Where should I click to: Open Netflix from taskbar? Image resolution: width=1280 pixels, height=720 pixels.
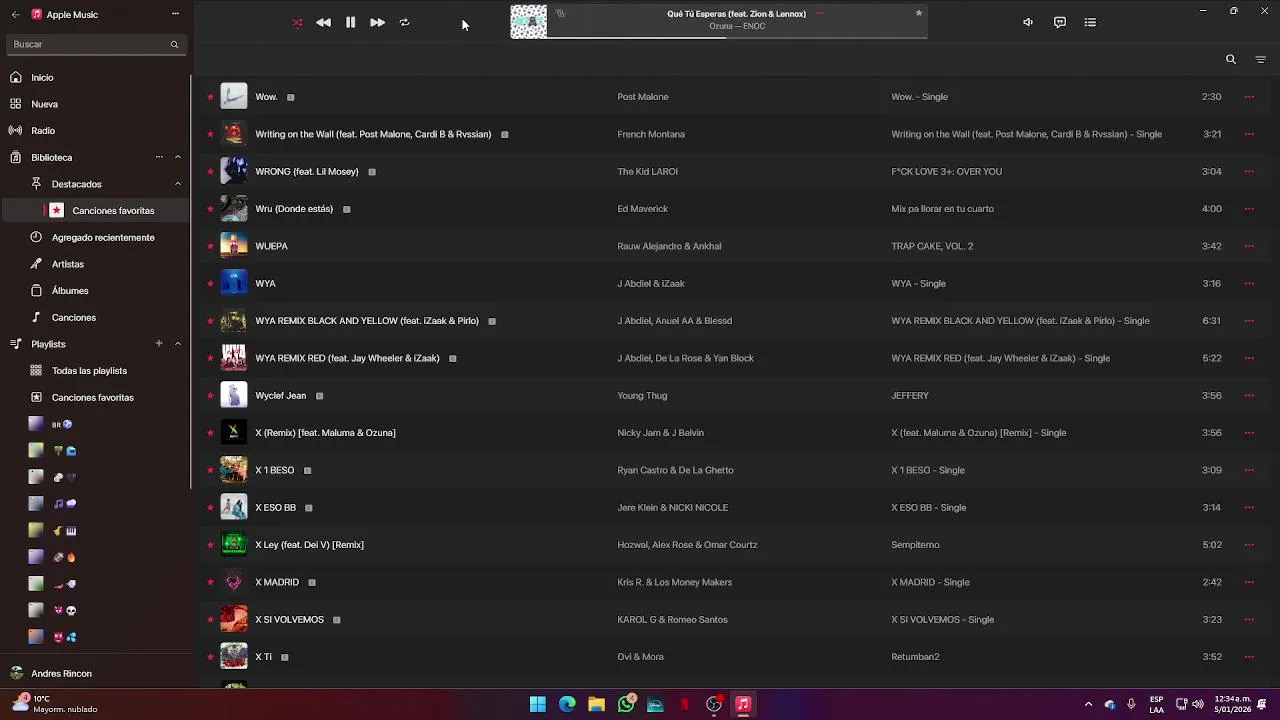684,704
